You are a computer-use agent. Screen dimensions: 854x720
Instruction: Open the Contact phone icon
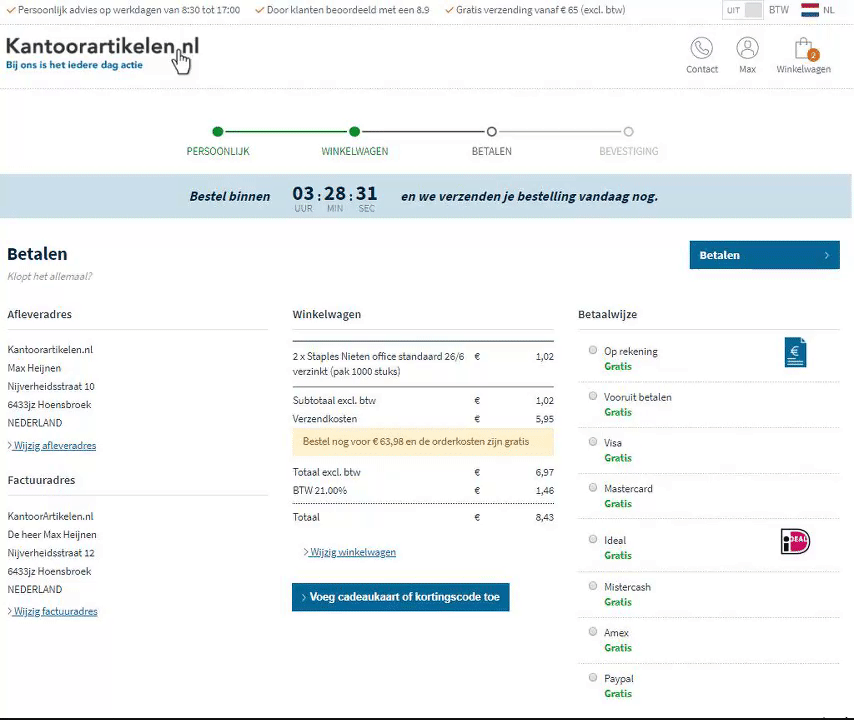tap(702, 48)
